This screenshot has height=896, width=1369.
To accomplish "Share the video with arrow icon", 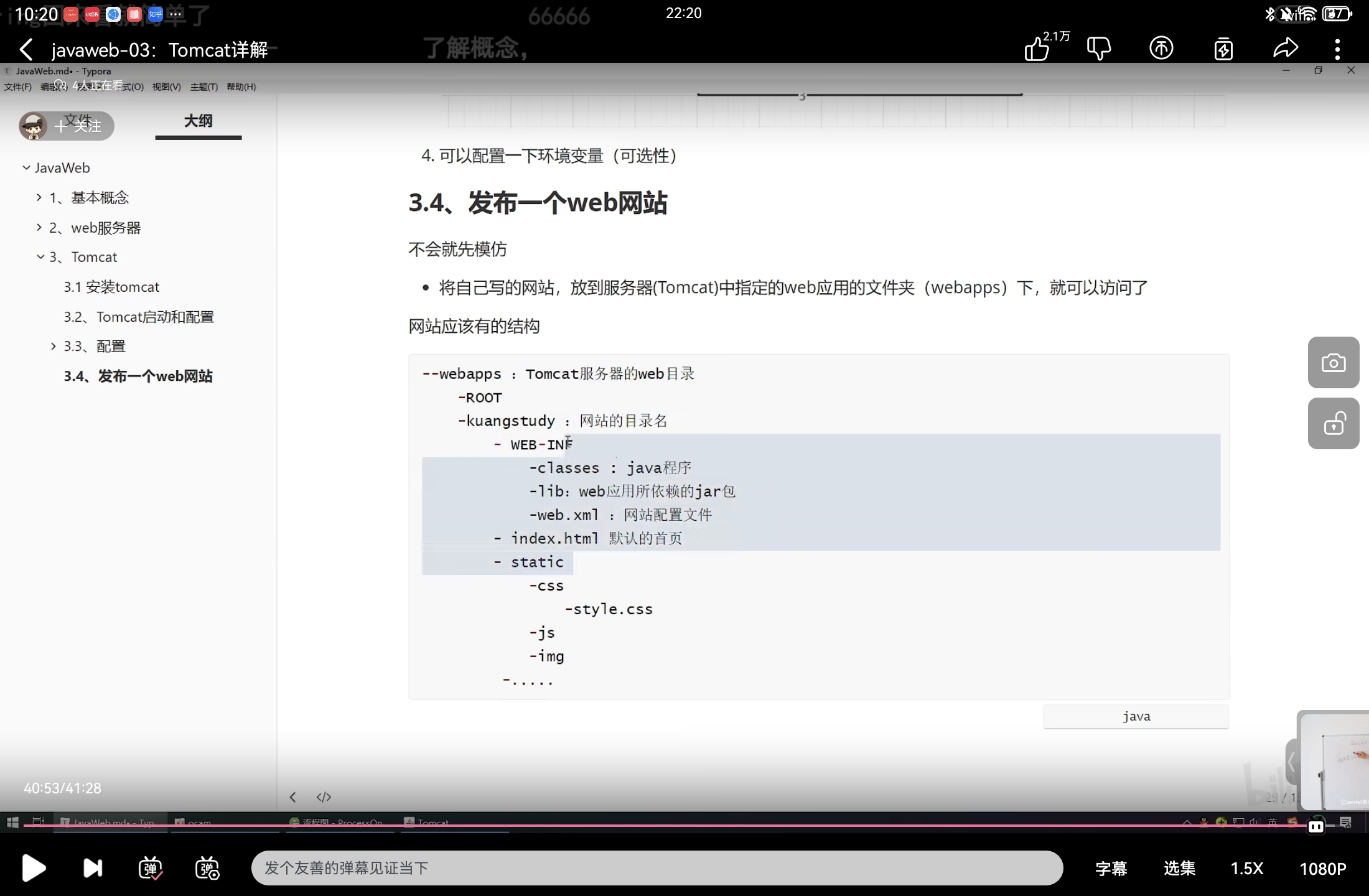I will pyautogui.click(x=1285, y=49).
